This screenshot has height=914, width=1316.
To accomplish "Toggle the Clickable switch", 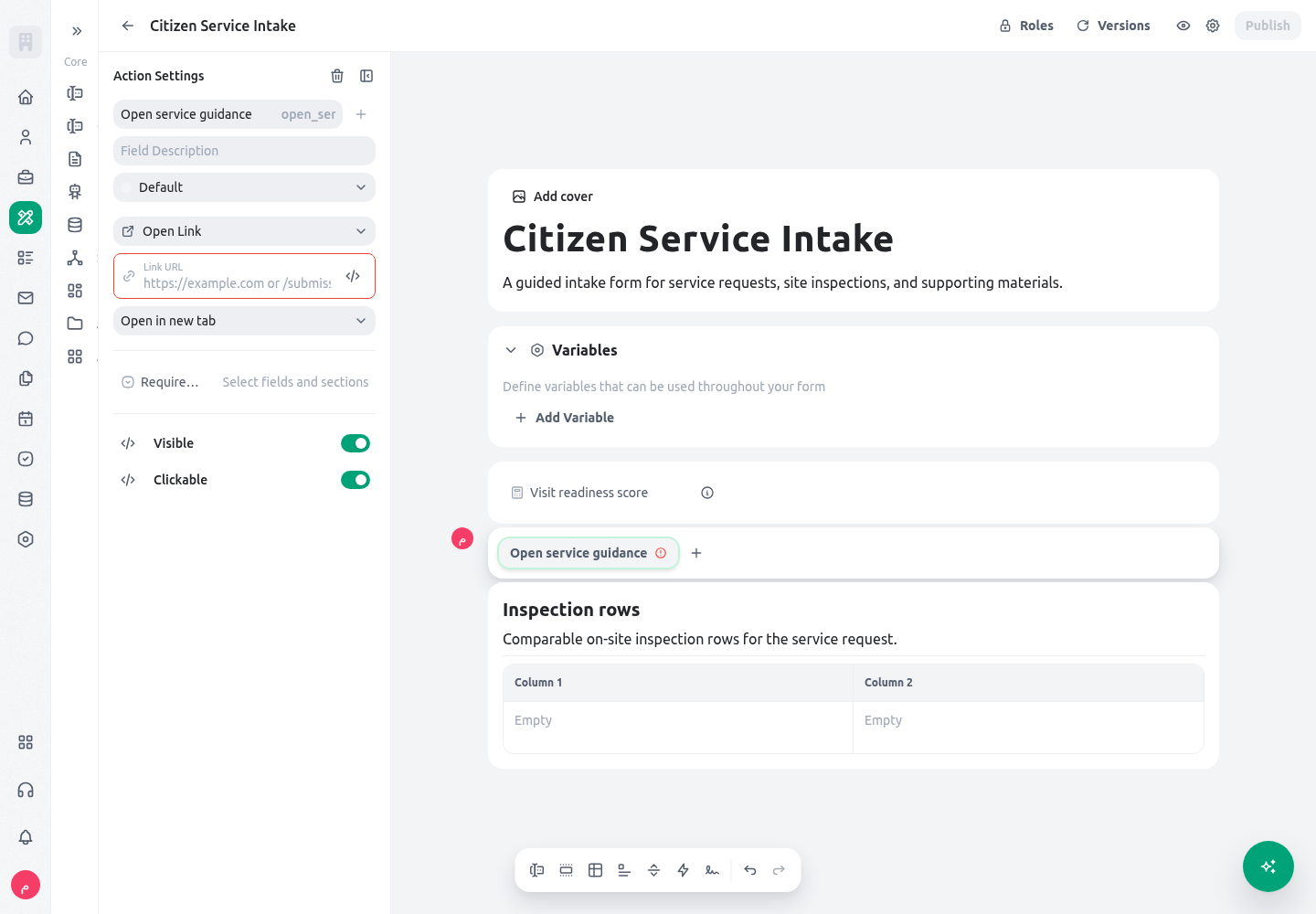I will coord(356,480).
